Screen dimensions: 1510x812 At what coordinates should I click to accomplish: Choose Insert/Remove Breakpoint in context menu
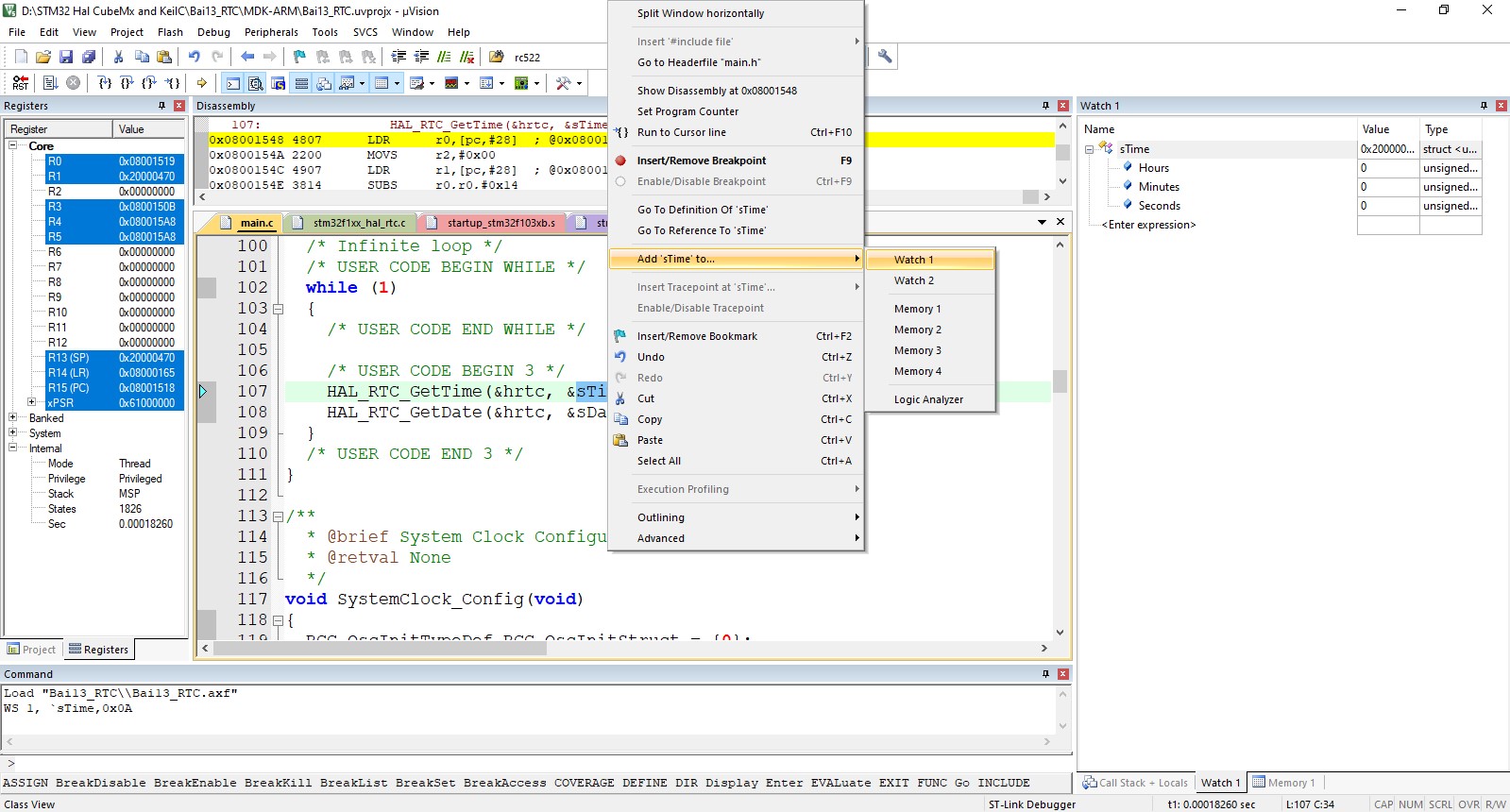[736, 161]
